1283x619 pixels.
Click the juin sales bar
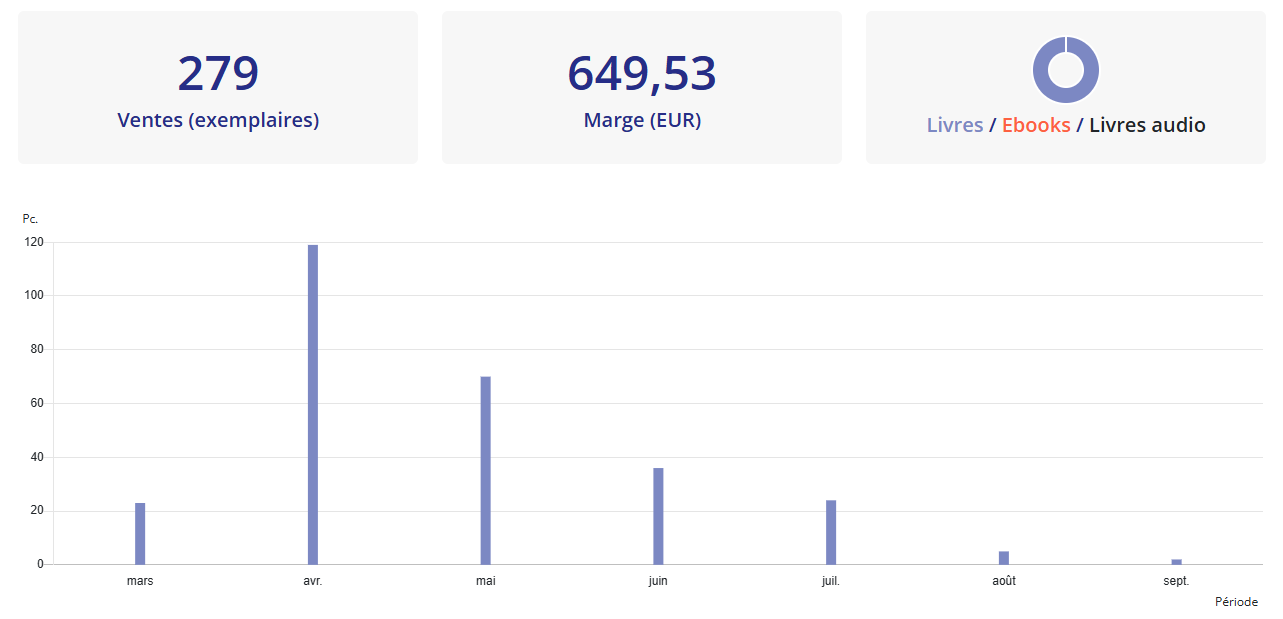click(658, 516)
